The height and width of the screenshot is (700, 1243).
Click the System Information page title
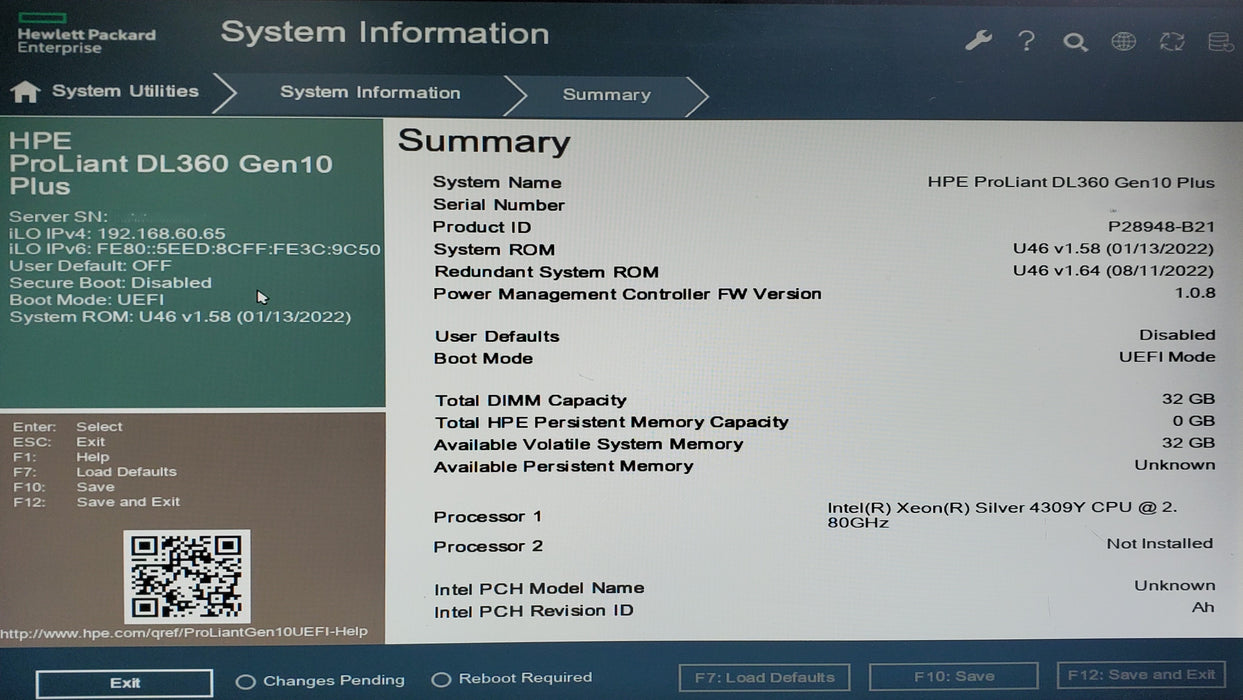pyautogui.click(x=385, y=33)
